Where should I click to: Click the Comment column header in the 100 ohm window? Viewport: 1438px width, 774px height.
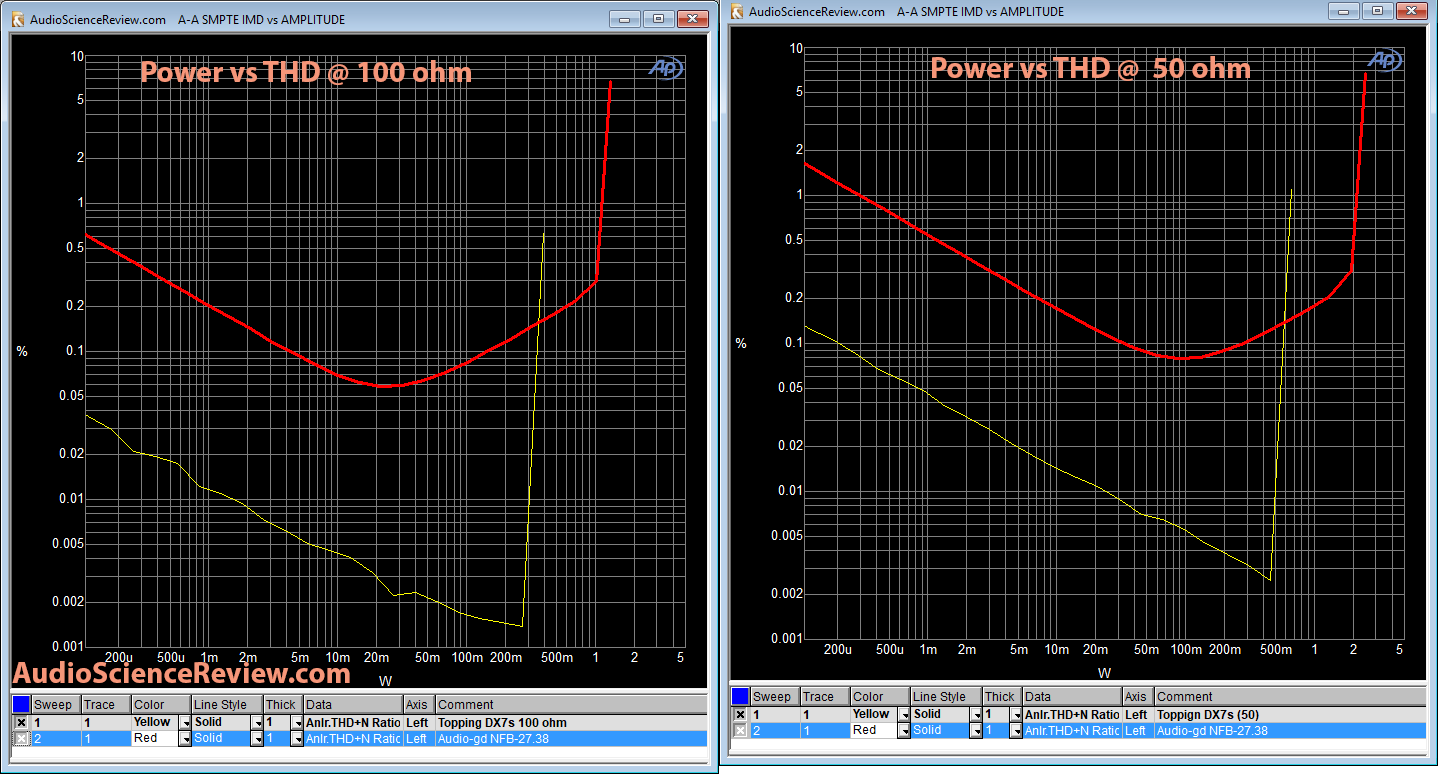point(571,704)
